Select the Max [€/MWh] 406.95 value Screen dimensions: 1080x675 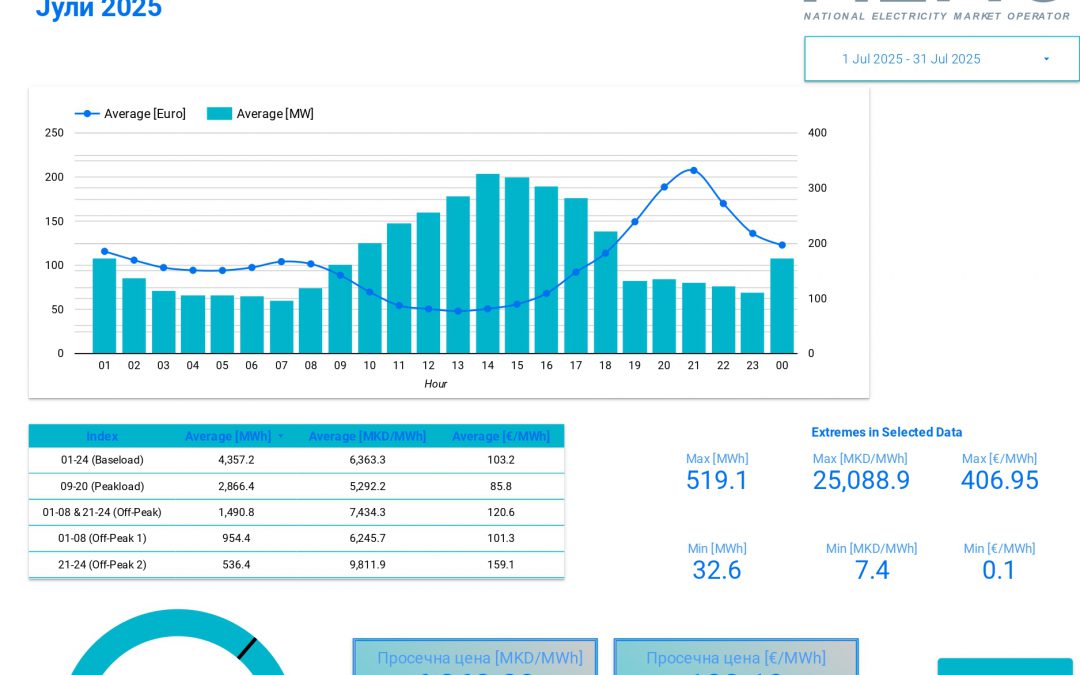tap(999, 480)
